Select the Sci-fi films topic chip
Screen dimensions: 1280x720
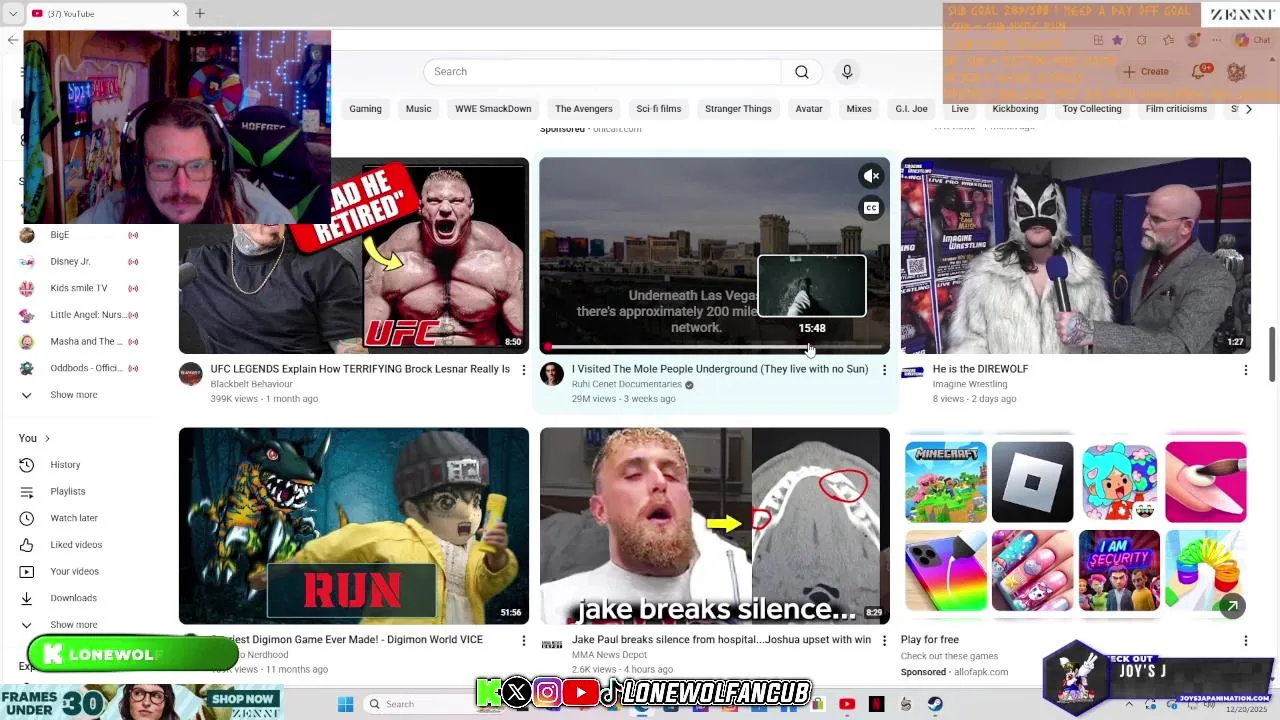659,109
